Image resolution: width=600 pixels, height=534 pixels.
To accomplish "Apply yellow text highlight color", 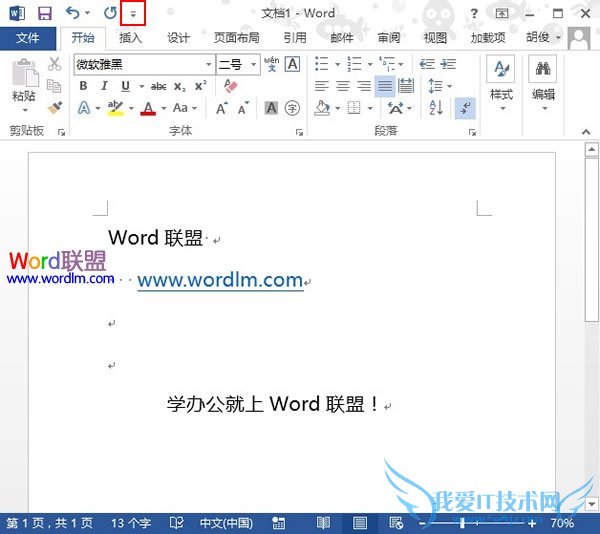I will (116, 108).
